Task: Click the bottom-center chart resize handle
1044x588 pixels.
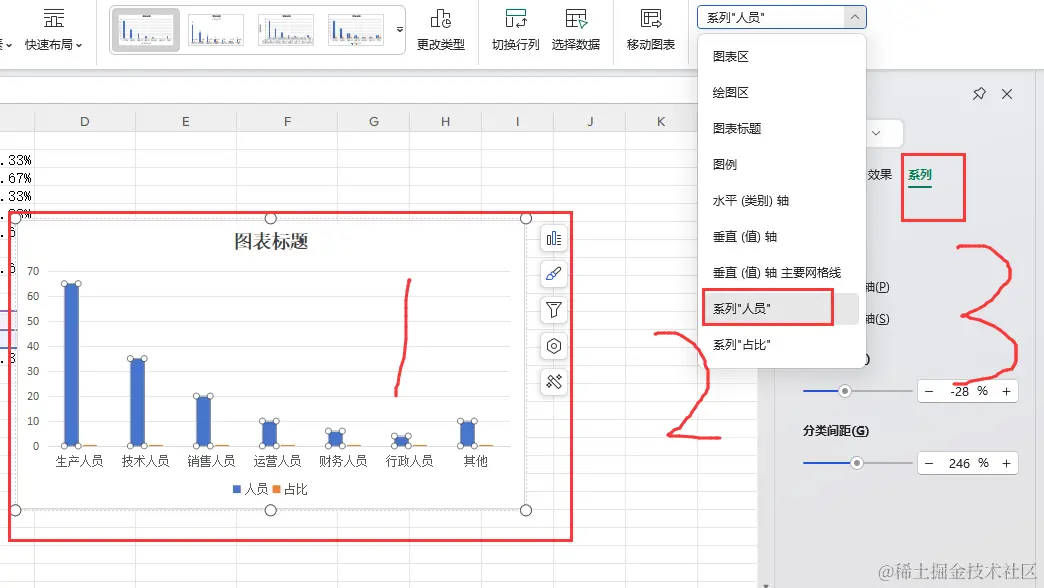Action: [x=270, y=510]
